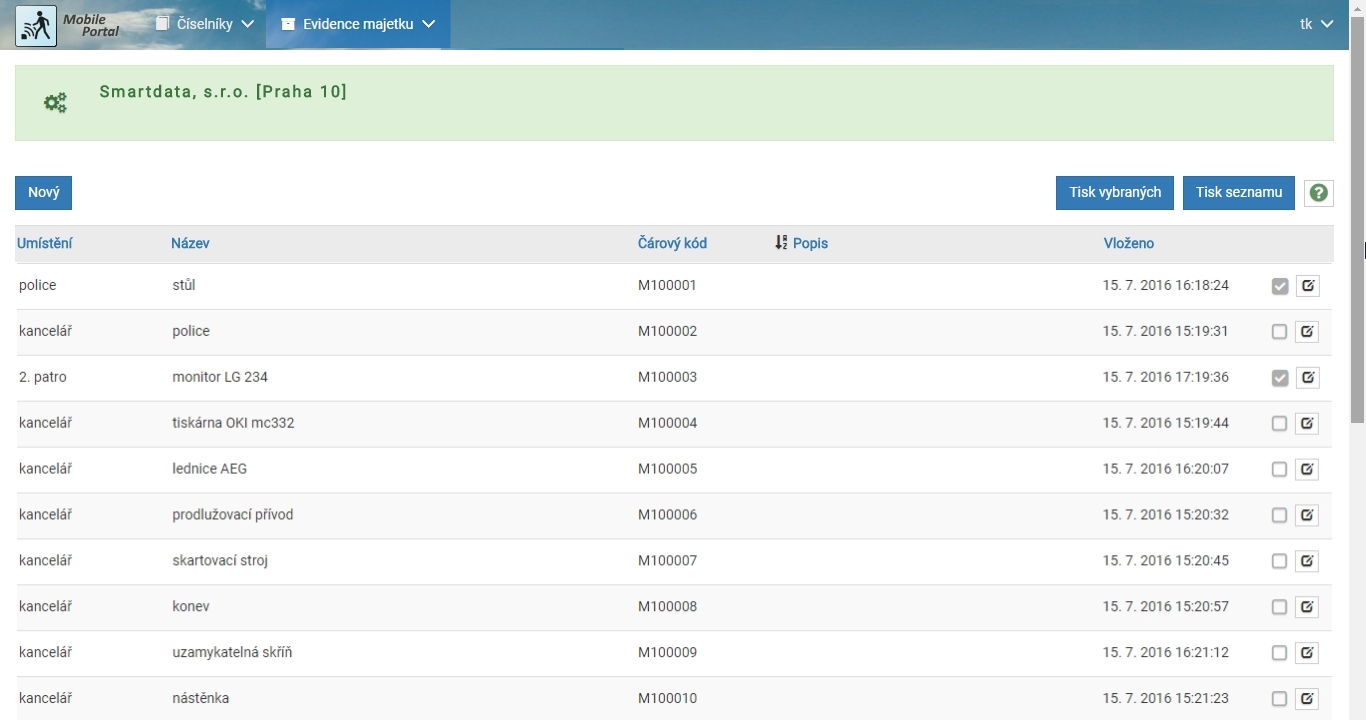
Task: Click the sort icon next to Popis
Action: (781, 243)
